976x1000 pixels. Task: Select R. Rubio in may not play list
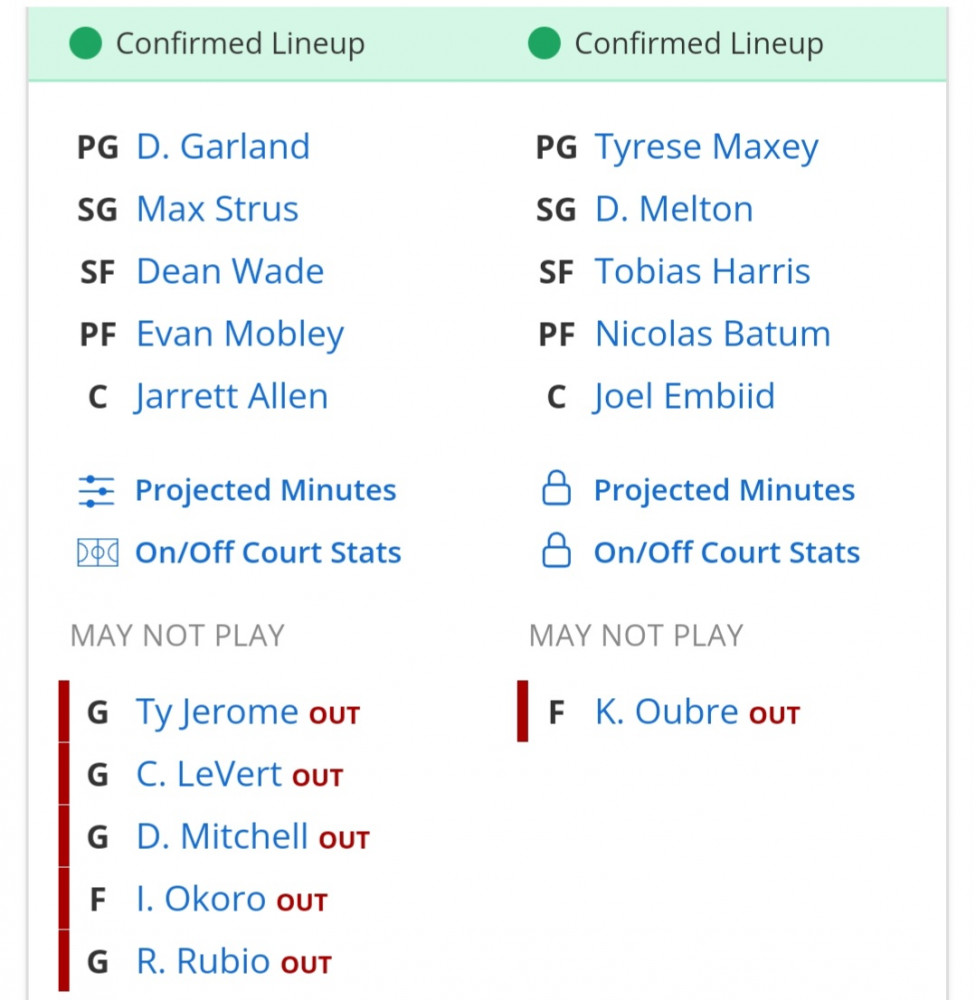233,962
